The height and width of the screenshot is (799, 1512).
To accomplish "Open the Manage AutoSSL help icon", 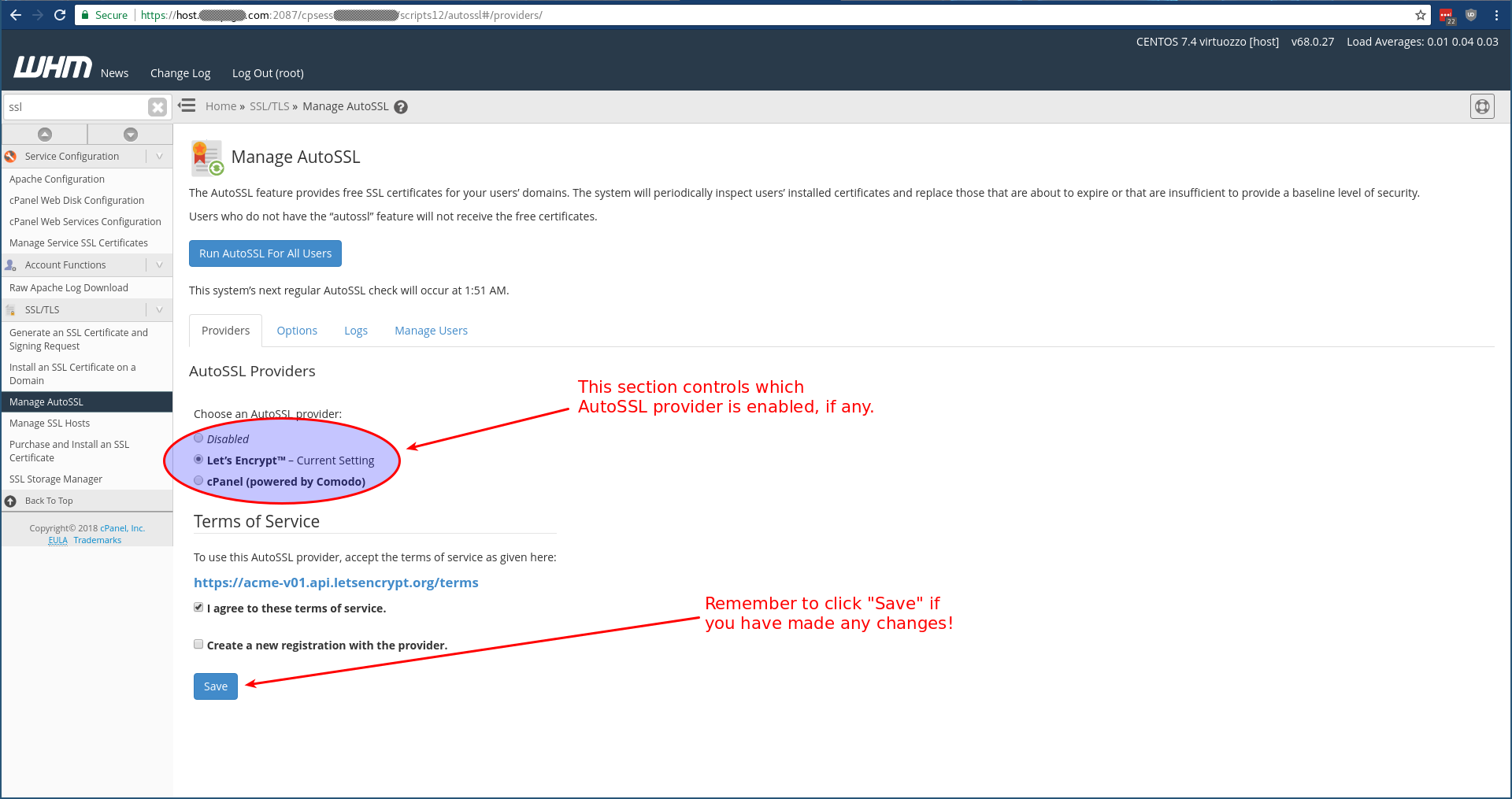I will click(401, 107).
